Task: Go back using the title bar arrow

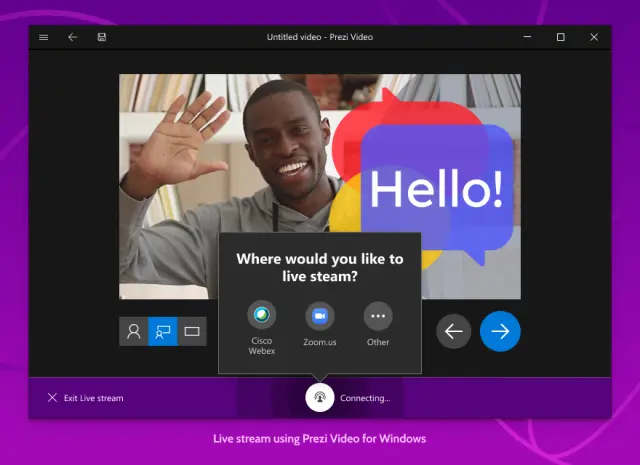Action: (72, 37)
